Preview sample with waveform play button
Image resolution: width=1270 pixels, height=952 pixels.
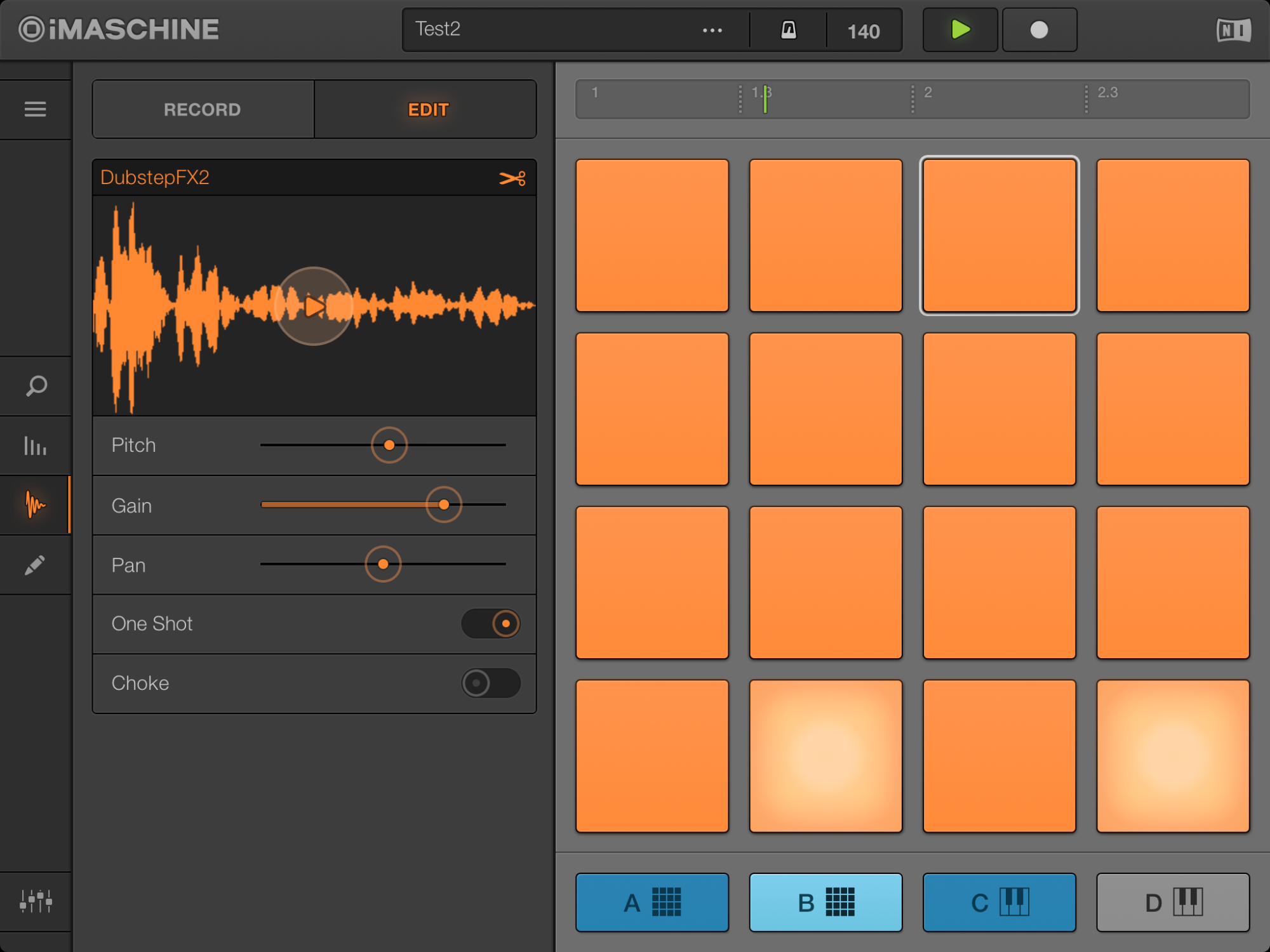point(314,306)
